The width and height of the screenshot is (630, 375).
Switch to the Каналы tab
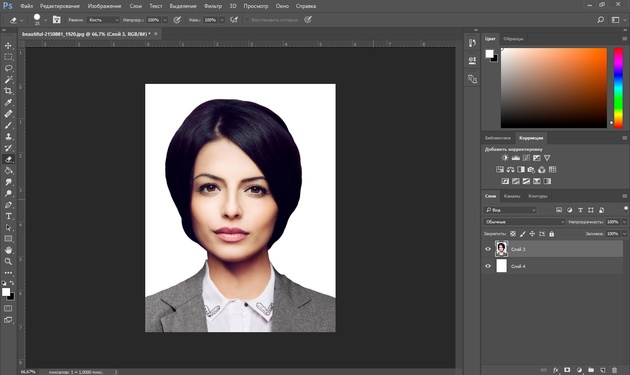512,196
